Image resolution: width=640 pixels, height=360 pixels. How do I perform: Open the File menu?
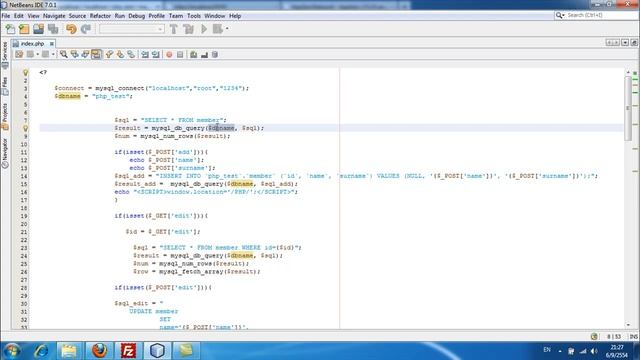pos(6,16)
